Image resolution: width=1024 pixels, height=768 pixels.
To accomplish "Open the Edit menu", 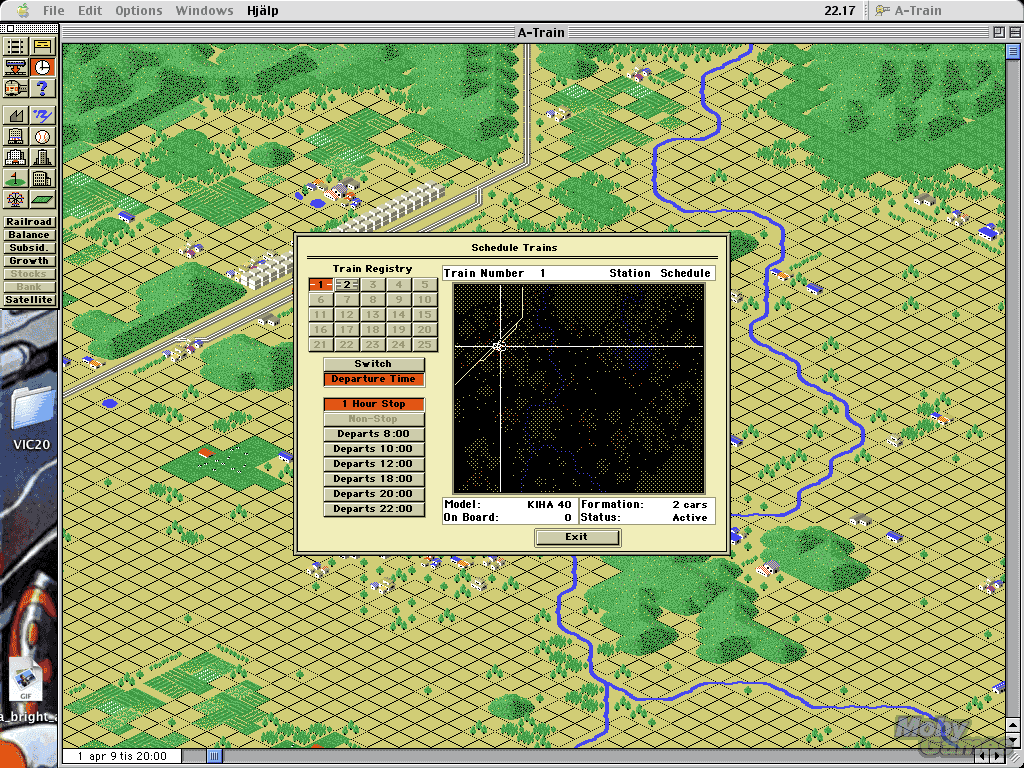I will click(89, 10).
